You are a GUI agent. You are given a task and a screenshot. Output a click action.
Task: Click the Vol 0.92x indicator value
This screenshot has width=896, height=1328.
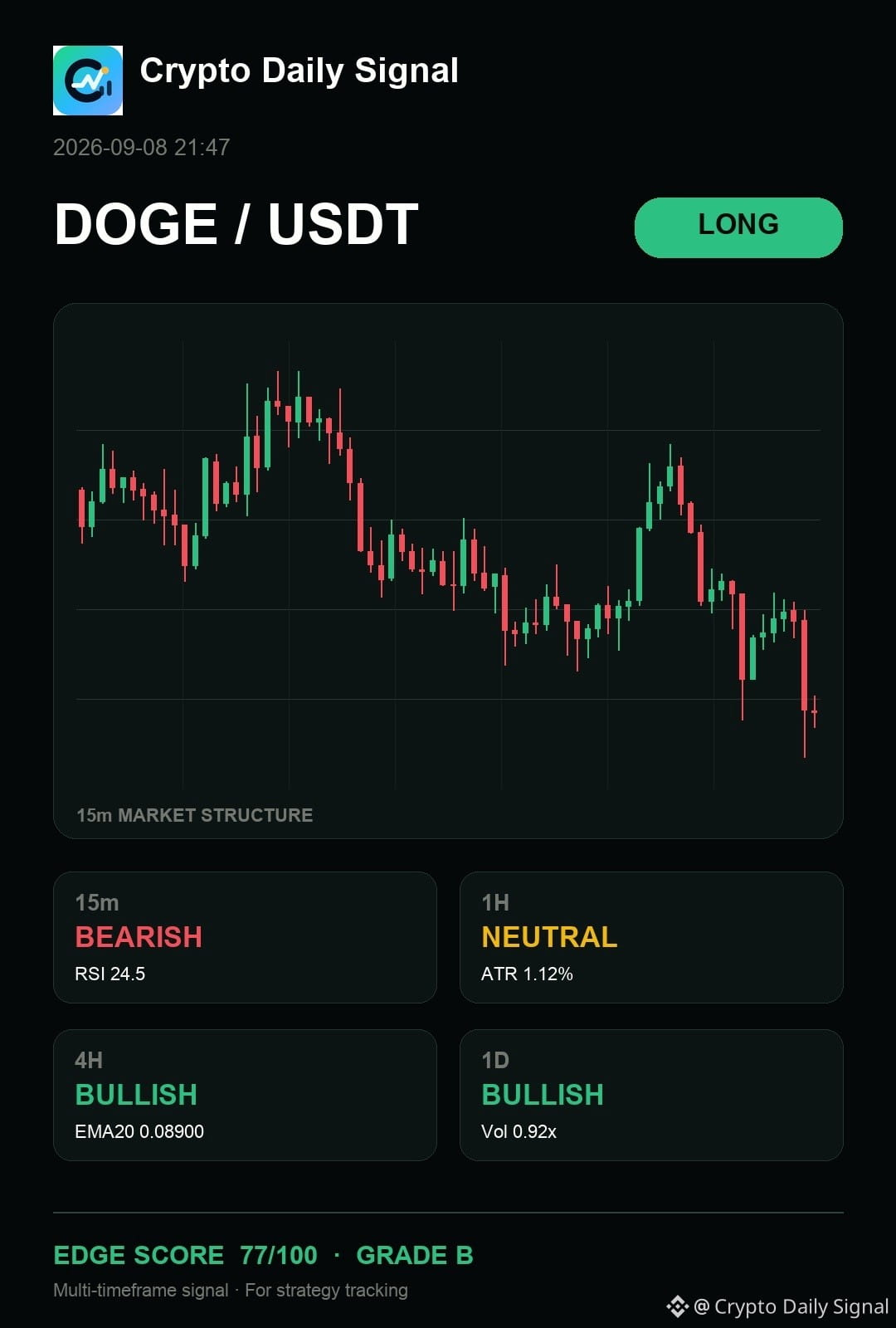pyautogui.click(x=519, y=1131)
